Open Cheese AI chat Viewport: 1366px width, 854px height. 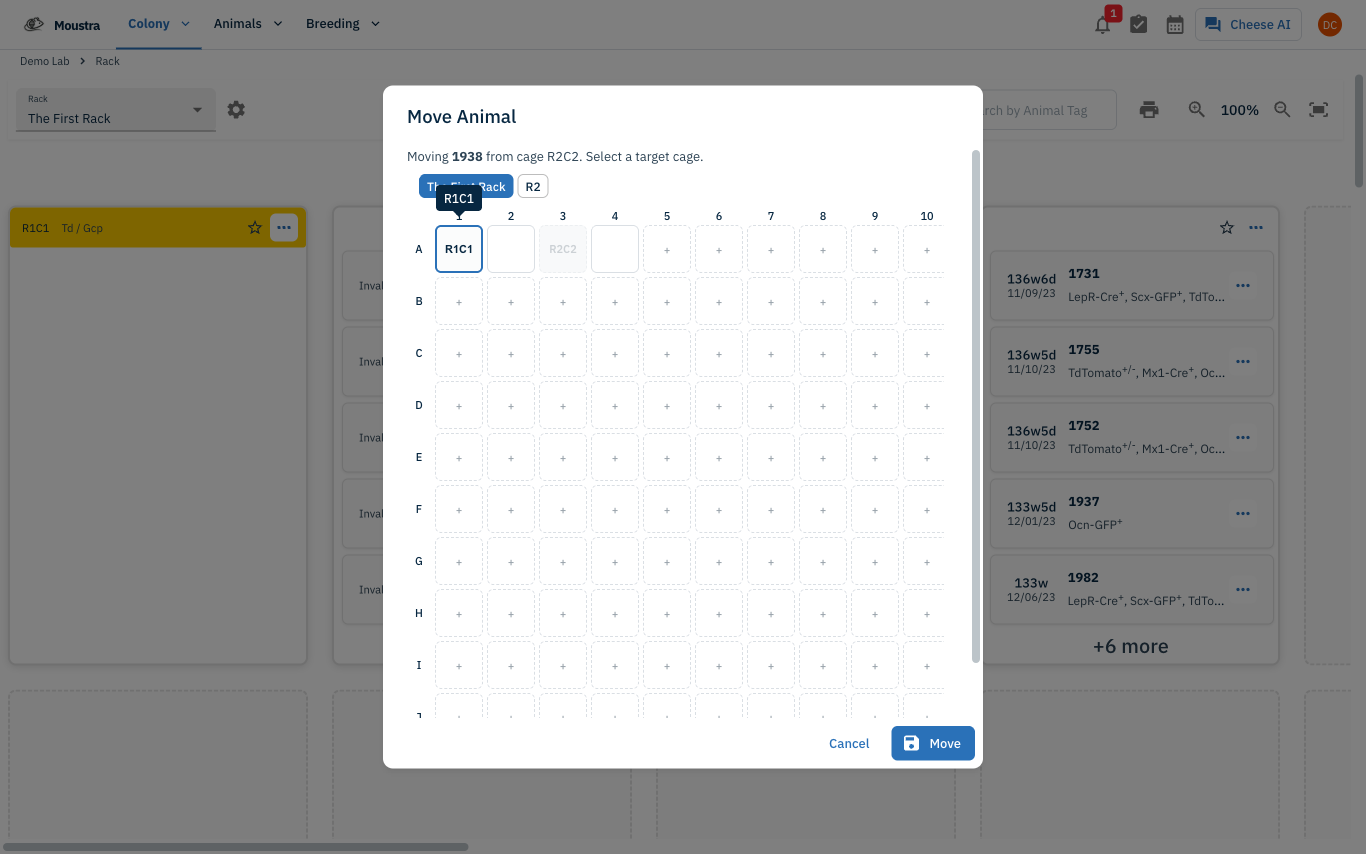click(1248, 25)
